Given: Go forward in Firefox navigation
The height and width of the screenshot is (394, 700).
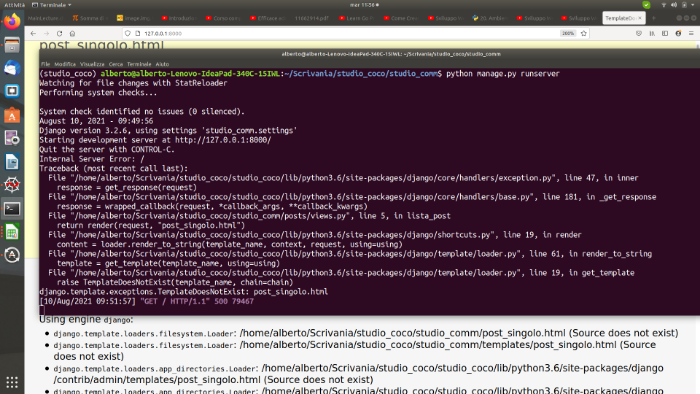Looking at the screenshot, I should tap(46, 33).
